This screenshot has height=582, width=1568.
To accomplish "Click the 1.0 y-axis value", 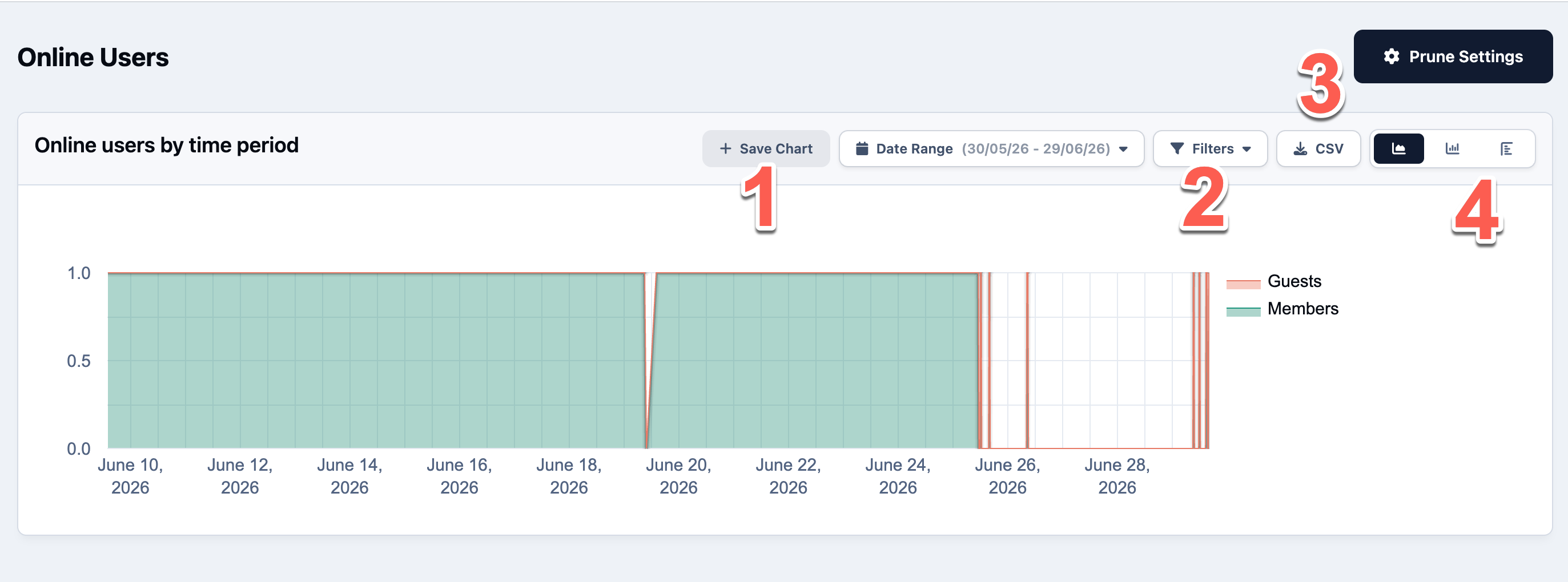I will coord(79,273).
